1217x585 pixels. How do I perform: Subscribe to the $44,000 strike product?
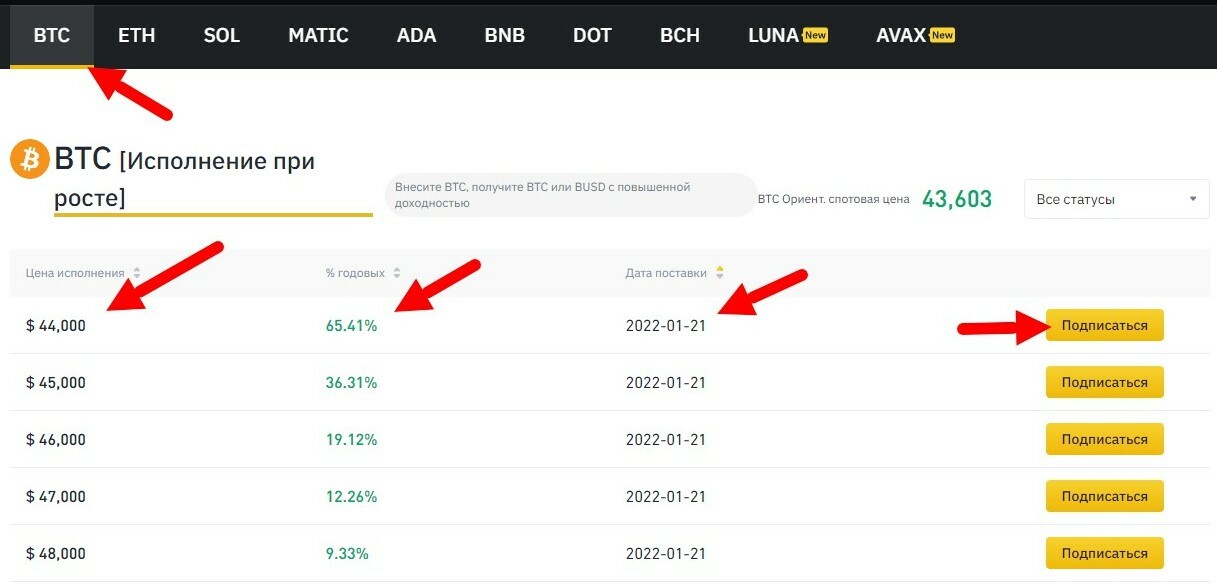click(x=1104, y=325)
